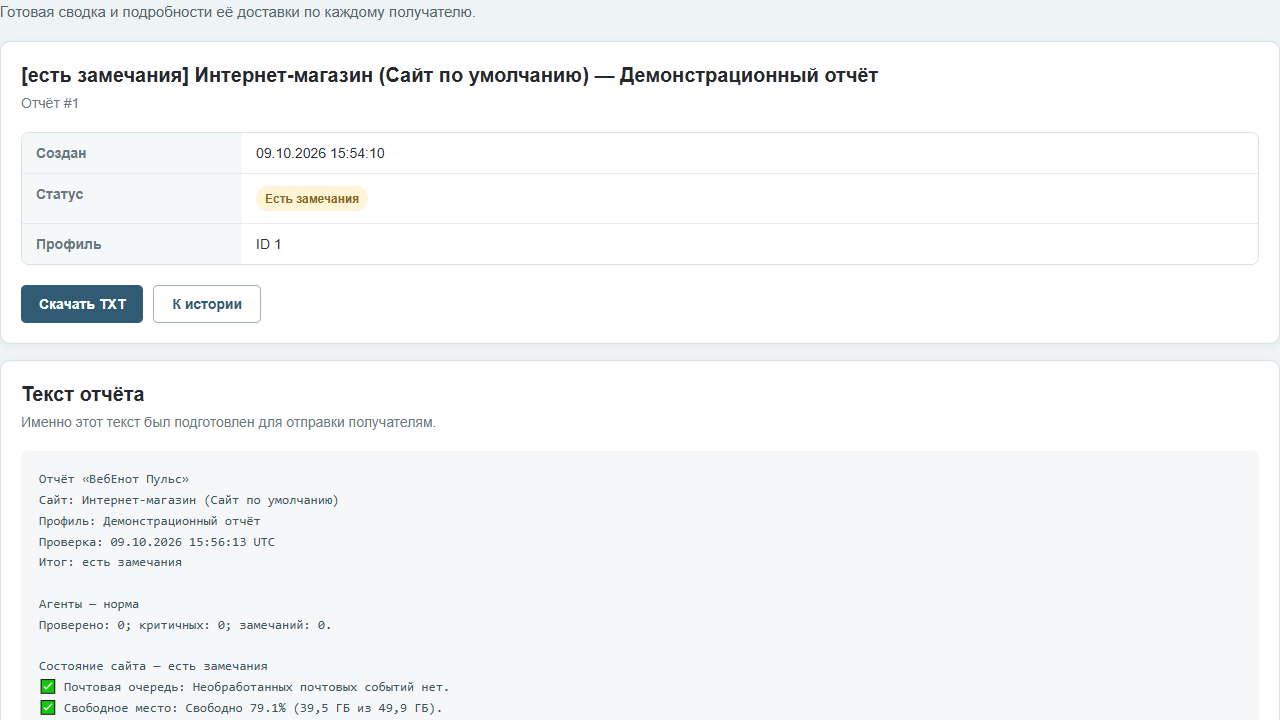Screen dimensions: 1280x720
Task: Click the green check icon beside Свободное место
Action: (47, 708)
